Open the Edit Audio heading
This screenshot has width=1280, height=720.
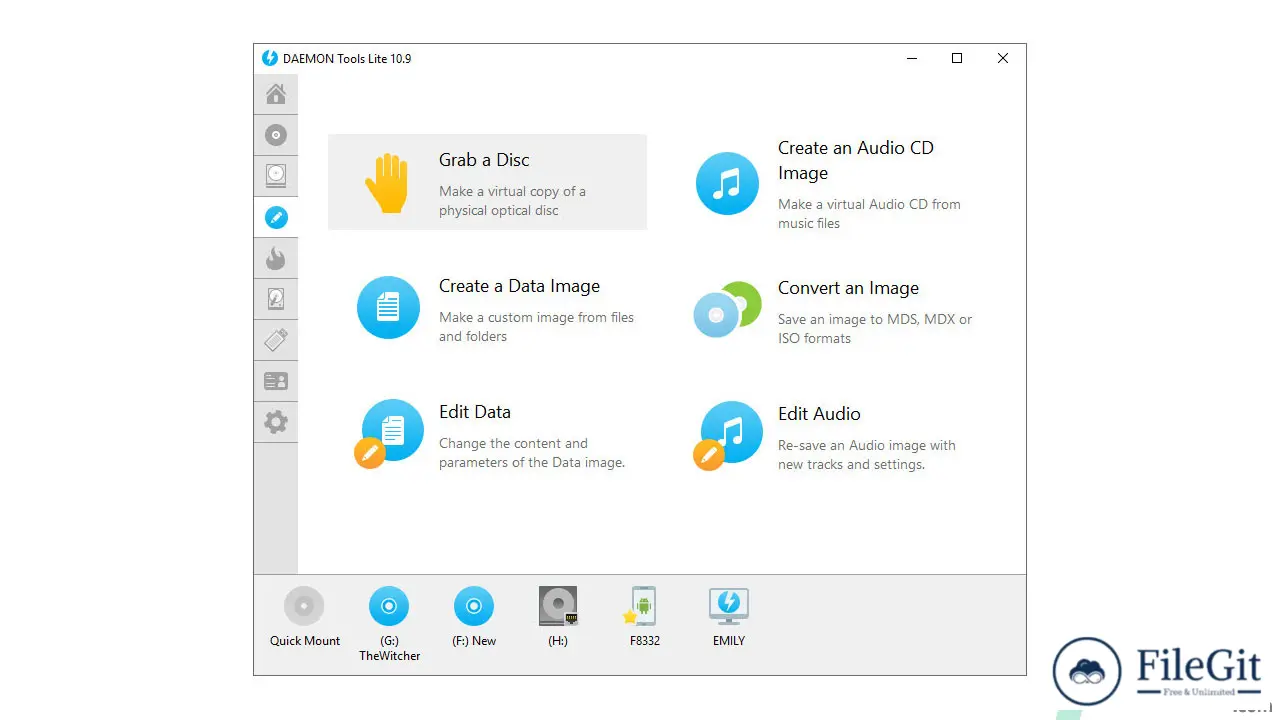tap(819, 414)
